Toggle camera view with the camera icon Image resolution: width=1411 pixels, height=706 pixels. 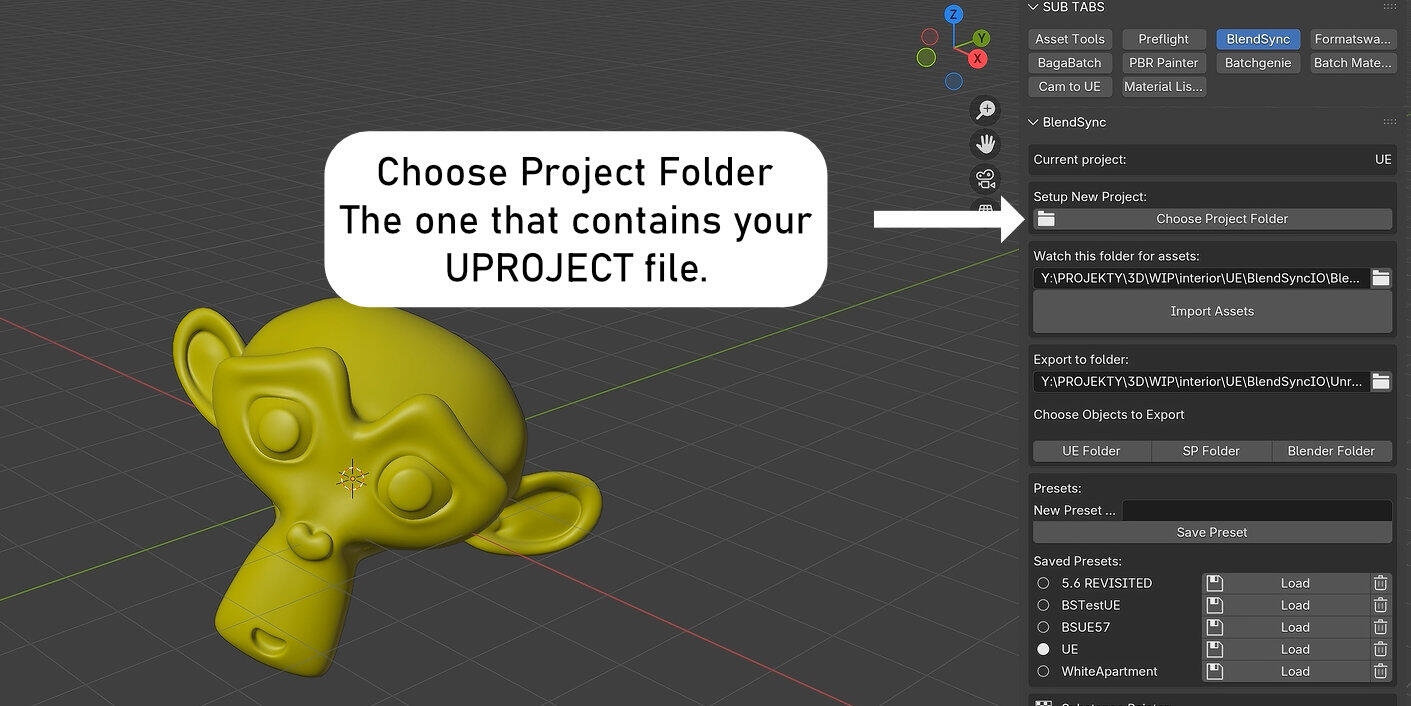pos(986,179)
